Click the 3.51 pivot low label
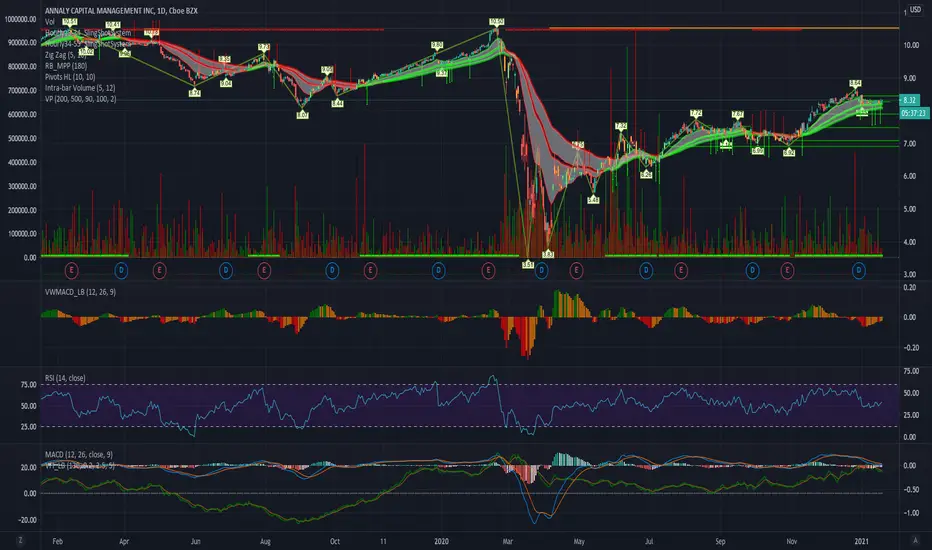Viewport: 932px width, 550px height. 528,265
